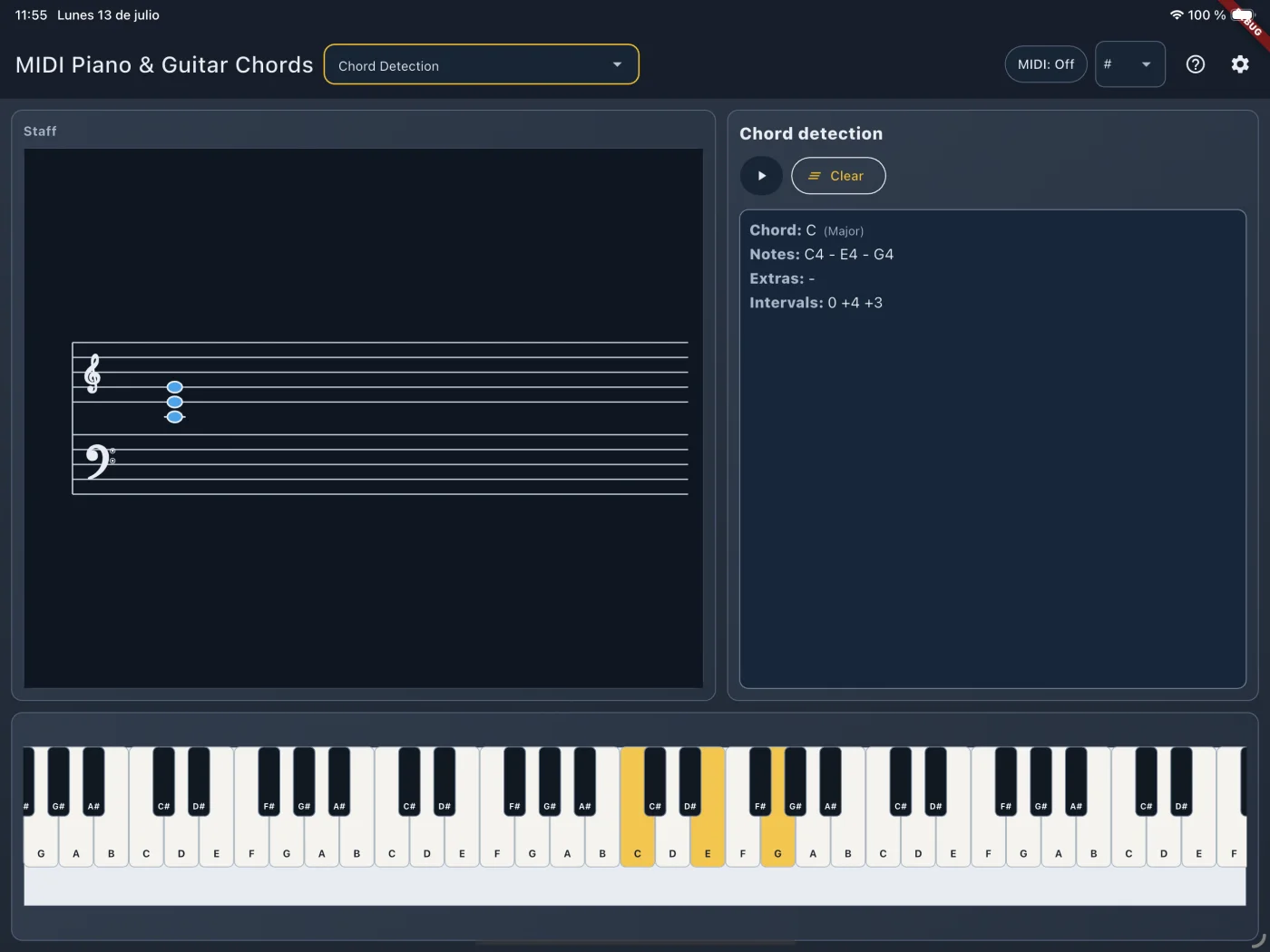Click the 'Staff' panel label
The width and height of the screenshot is (1270, 952).
coord(40,131)
